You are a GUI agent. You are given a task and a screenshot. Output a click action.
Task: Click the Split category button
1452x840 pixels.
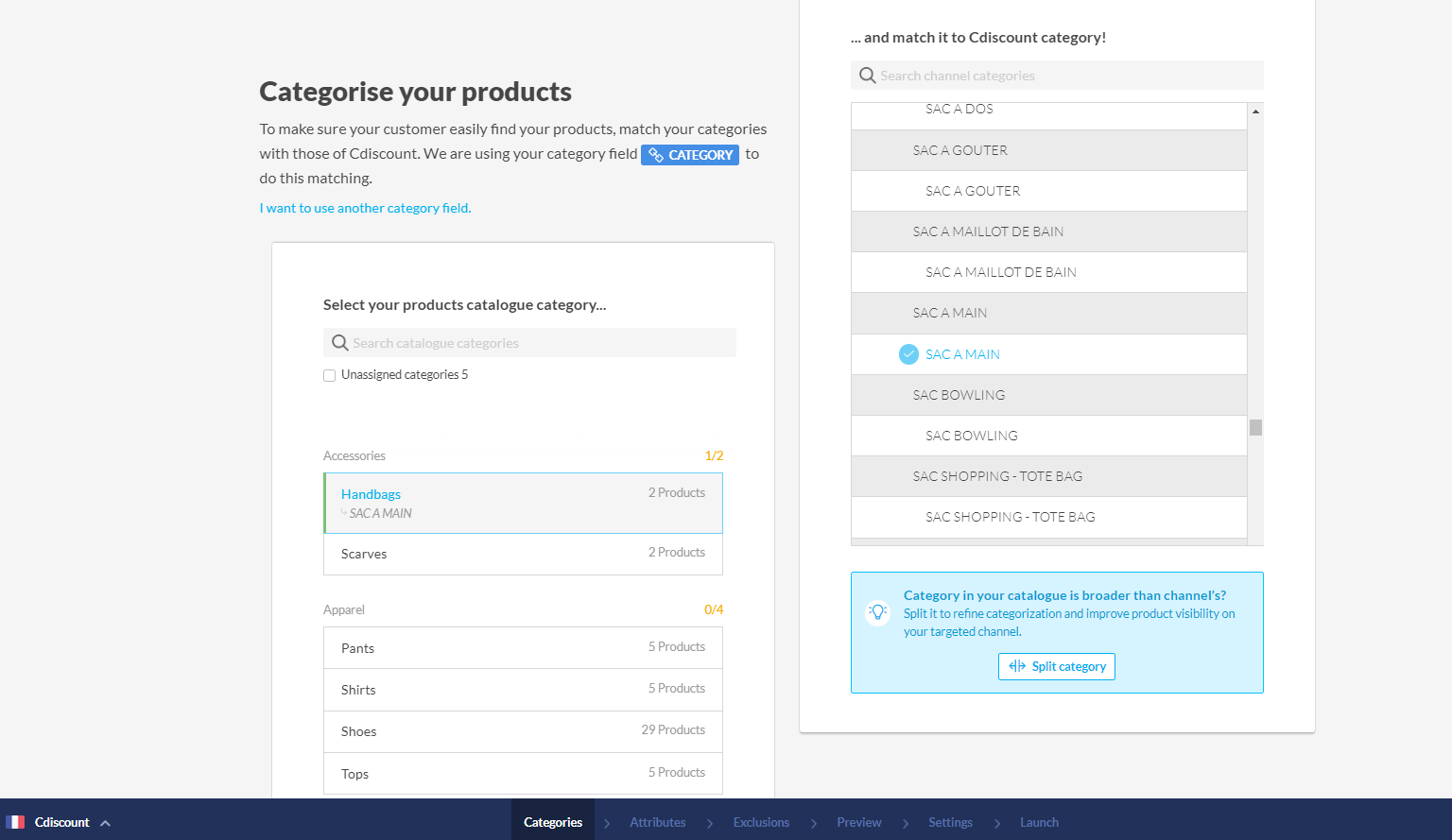pos(1057,666)
